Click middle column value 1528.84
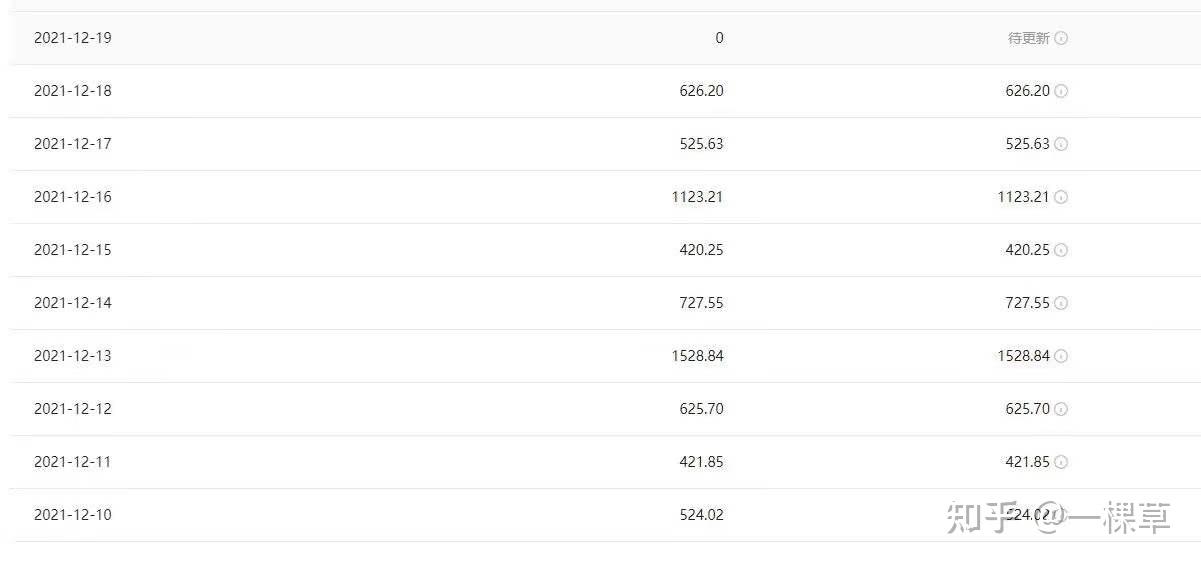 (x=698, y=356)
